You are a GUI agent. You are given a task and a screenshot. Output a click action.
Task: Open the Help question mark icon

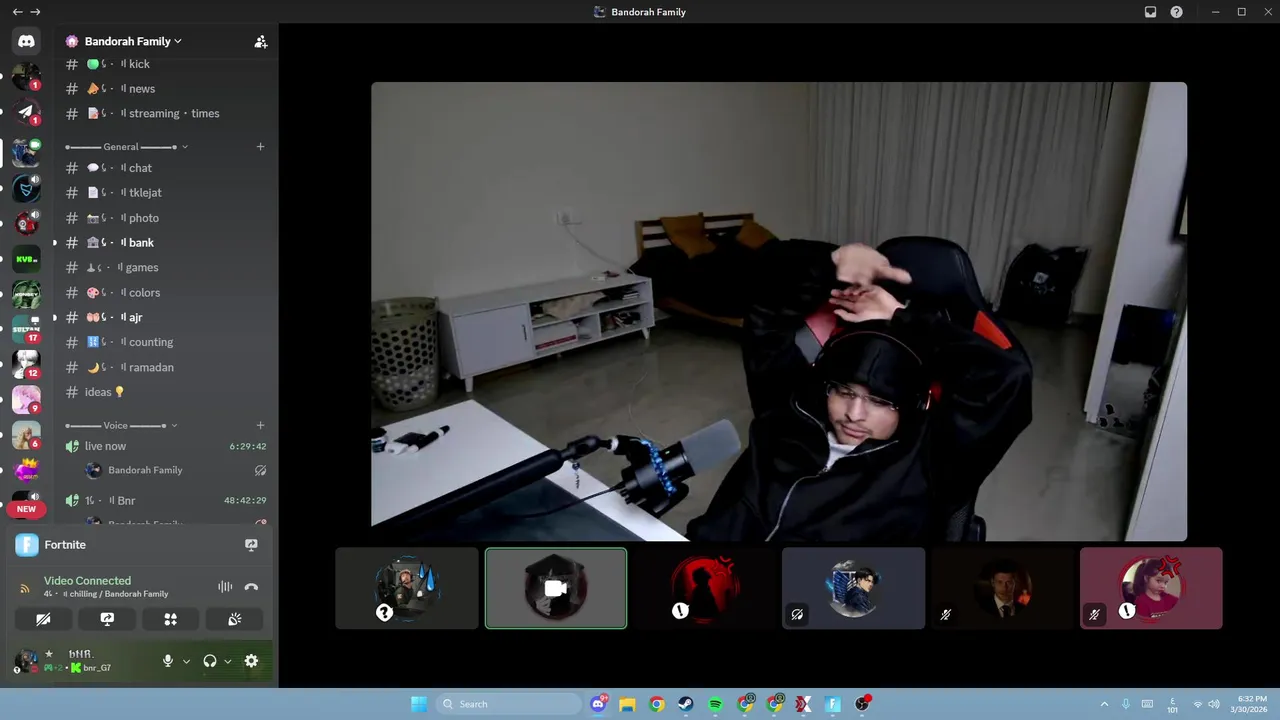pos(1176,12)
